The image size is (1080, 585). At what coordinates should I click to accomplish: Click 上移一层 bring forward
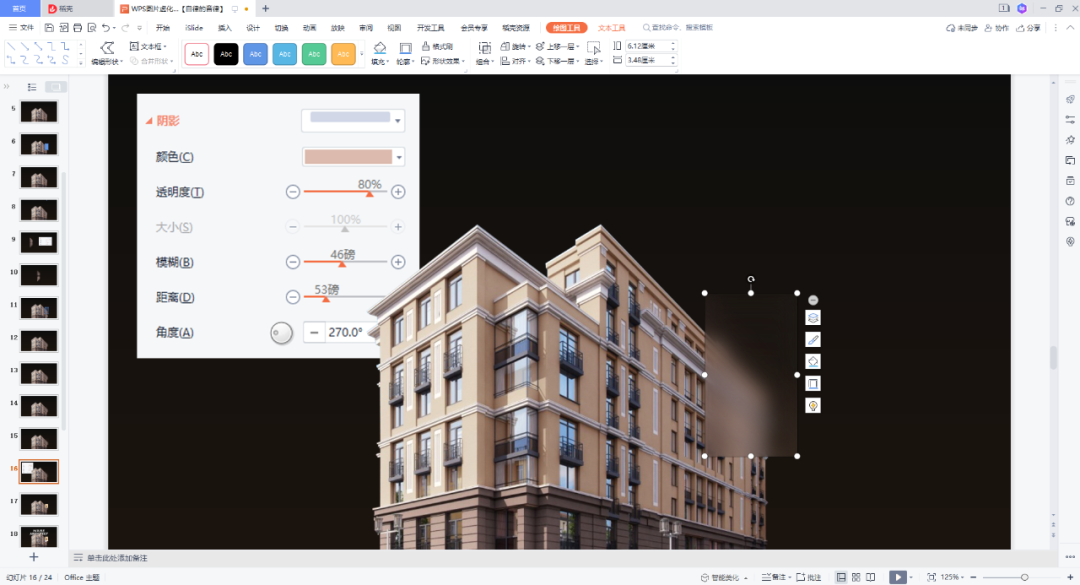point(558,46)
